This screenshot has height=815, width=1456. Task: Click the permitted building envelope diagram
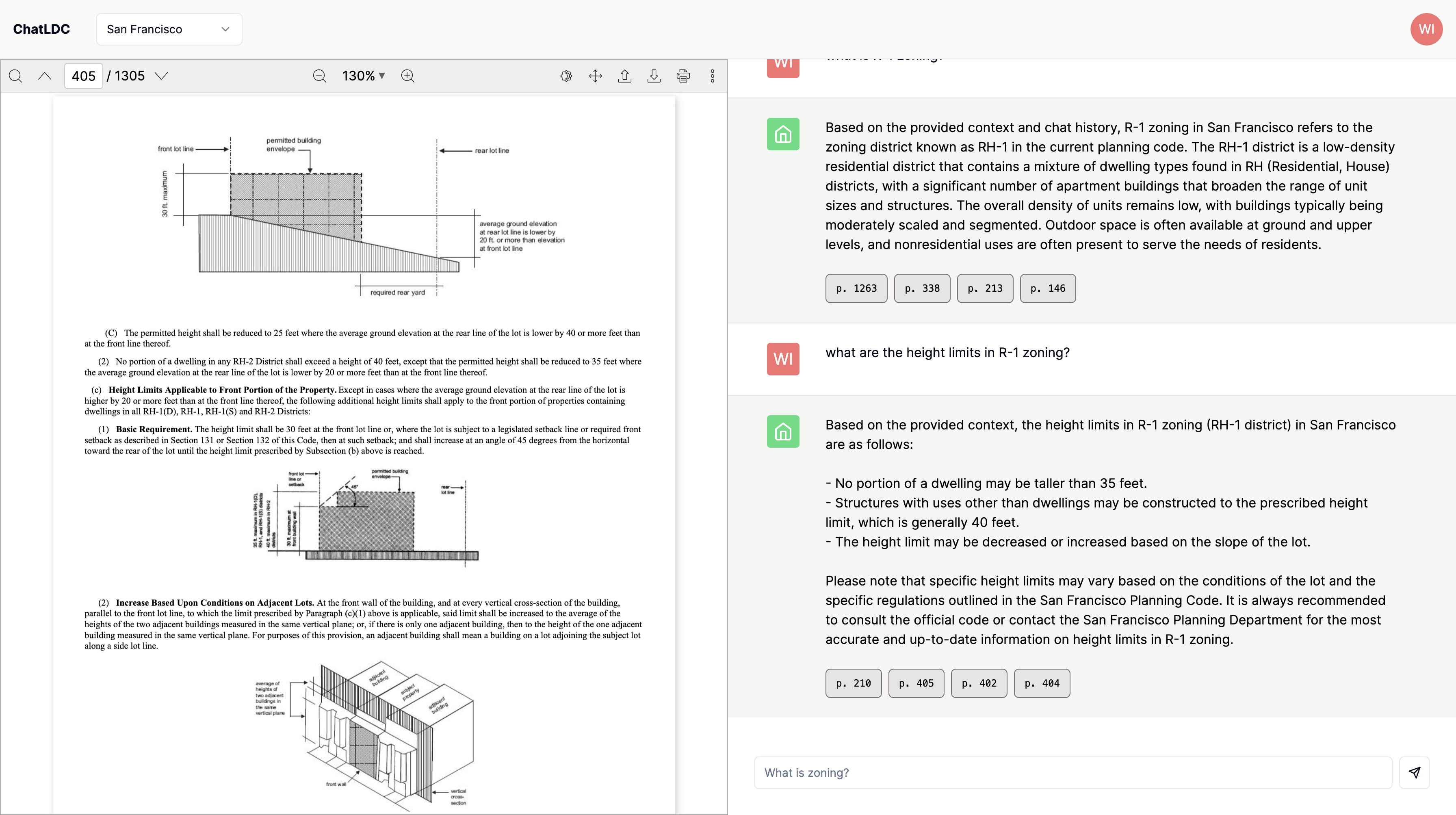pos(362,217)
